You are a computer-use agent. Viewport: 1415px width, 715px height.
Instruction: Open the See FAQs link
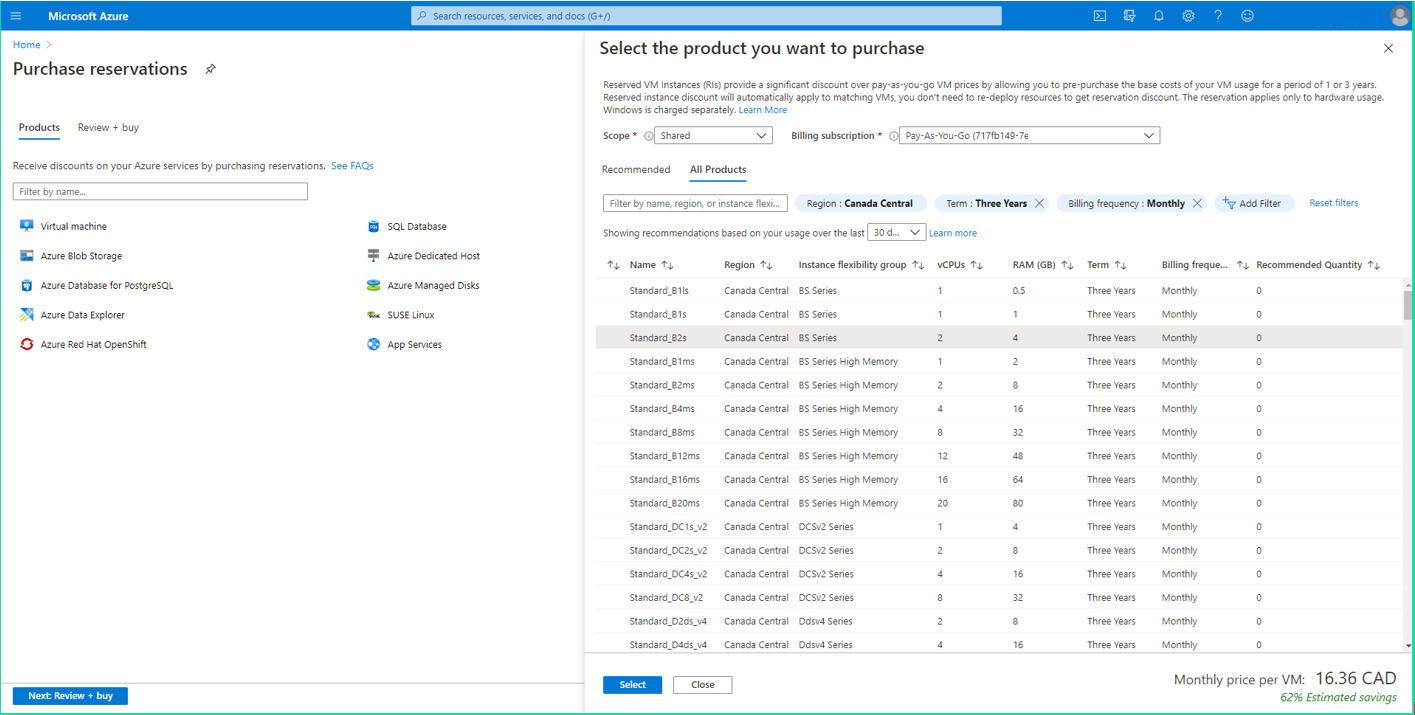coord(352,166)
